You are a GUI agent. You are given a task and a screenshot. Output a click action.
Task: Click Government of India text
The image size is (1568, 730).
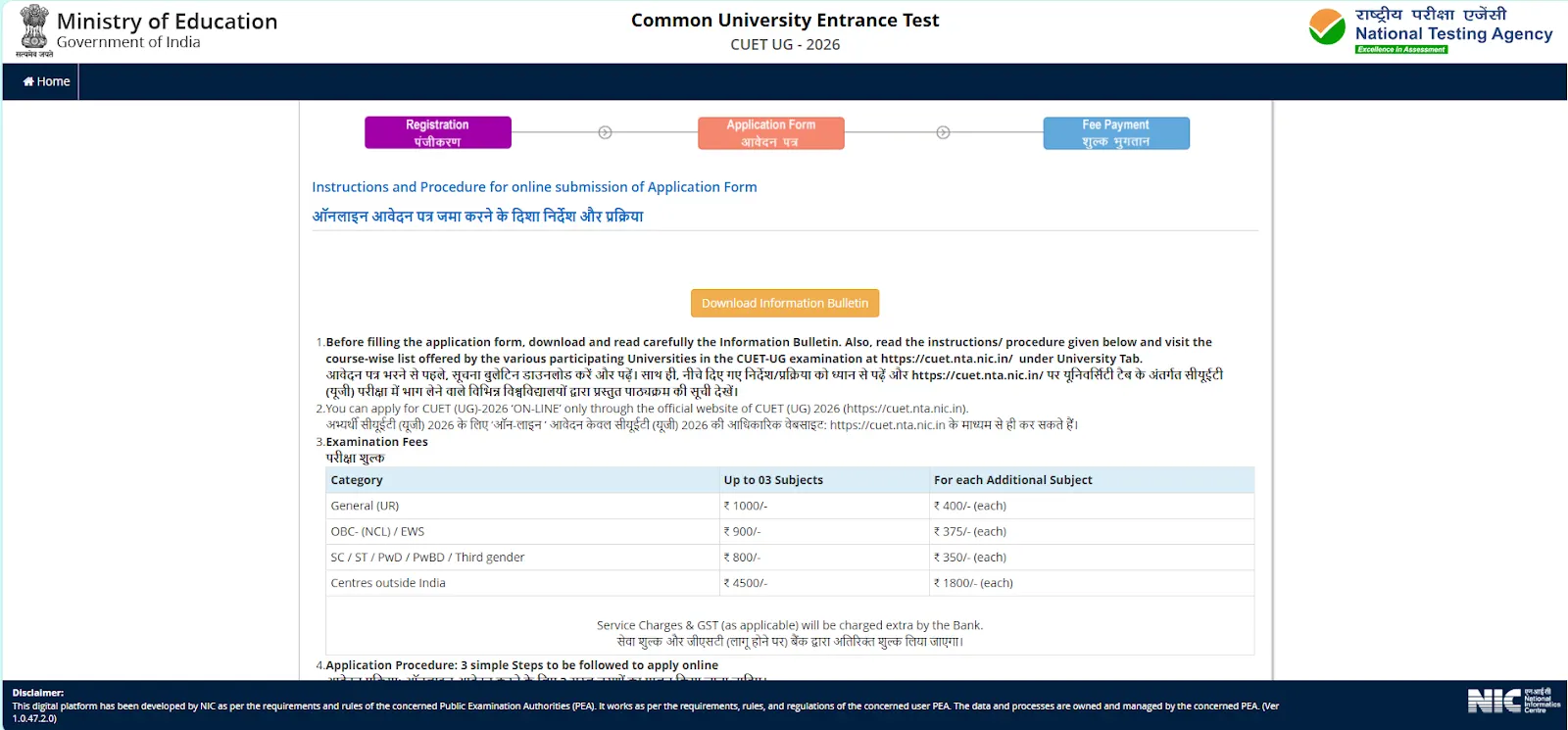(x=128, y=42)
